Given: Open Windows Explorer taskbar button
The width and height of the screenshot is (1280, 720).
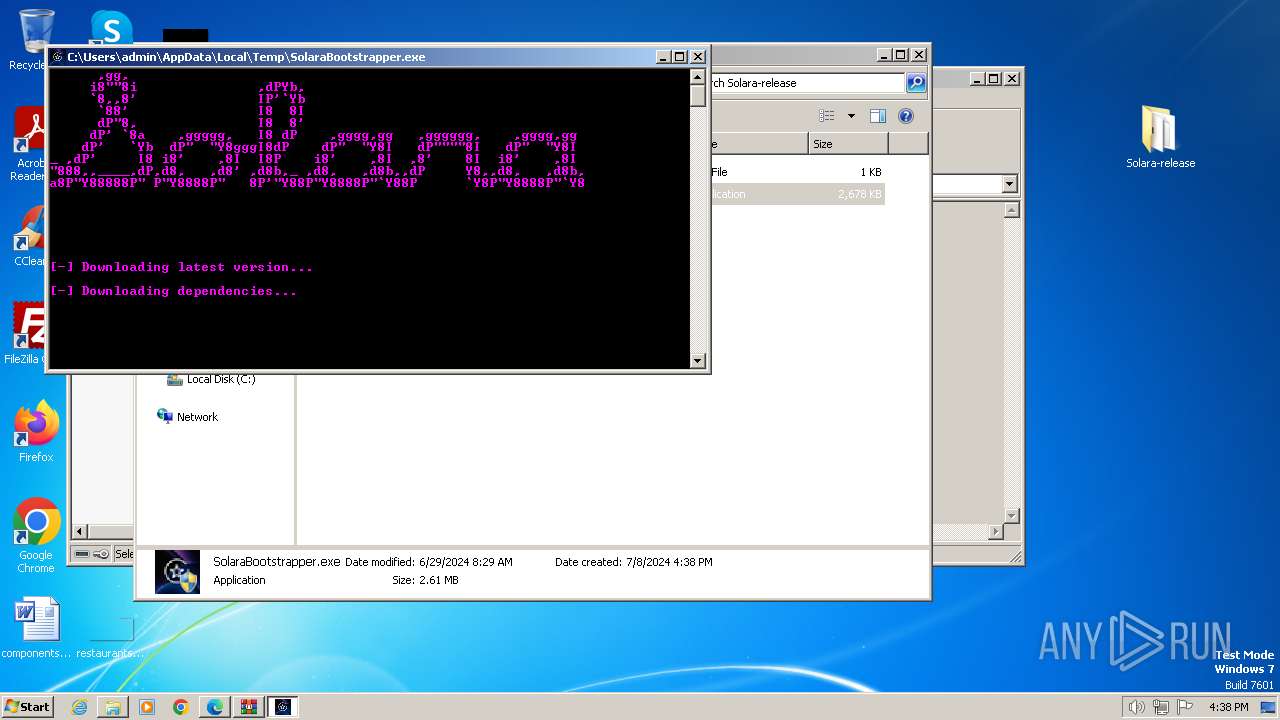Looking at the screenshot, I should click(113, 707).
